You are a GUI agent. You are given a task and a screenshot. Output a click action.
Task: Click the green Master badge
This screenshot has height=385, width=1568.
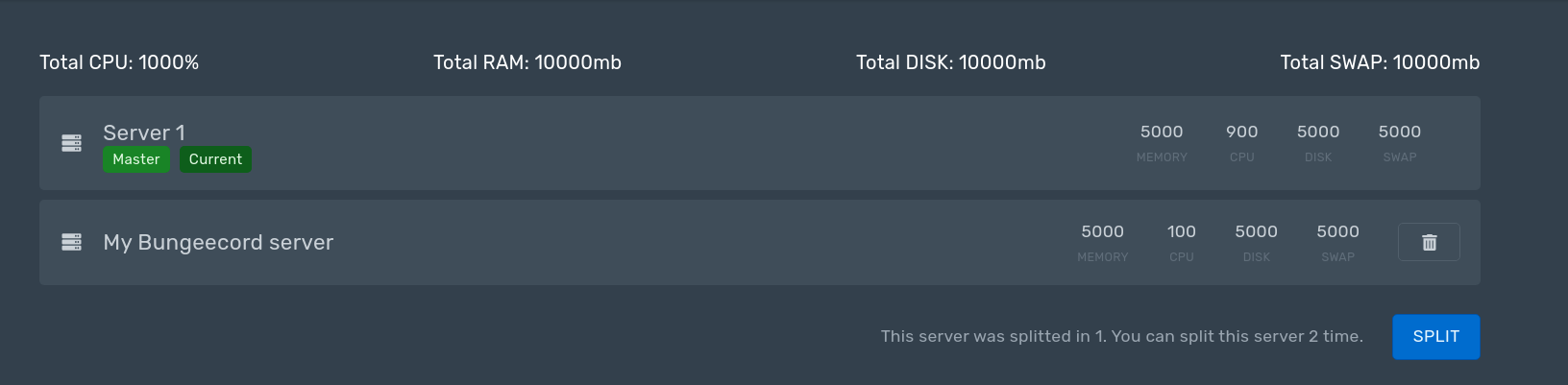[x=136, y=159]
